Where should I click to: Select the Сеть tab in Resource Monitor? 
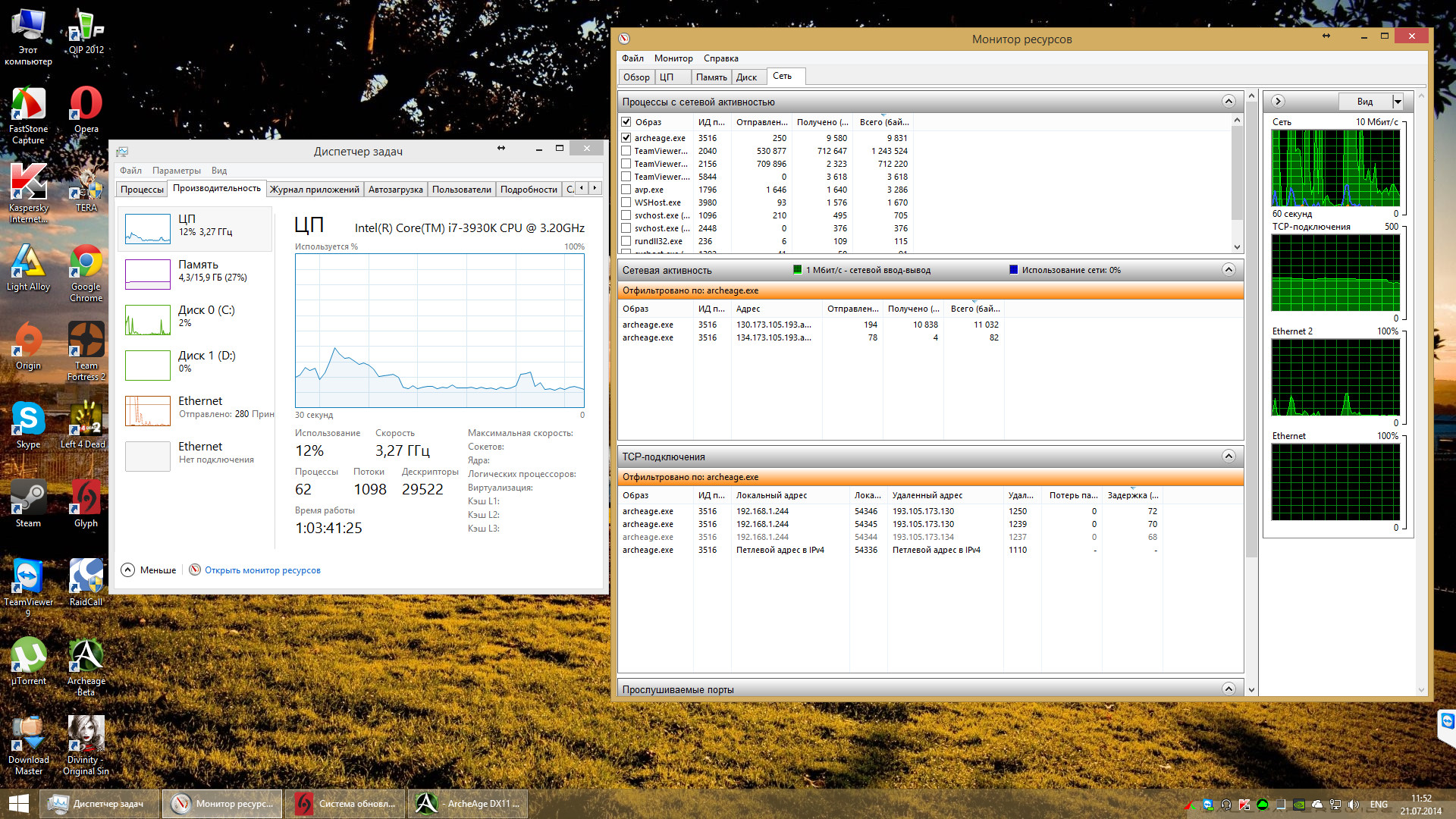781,75
